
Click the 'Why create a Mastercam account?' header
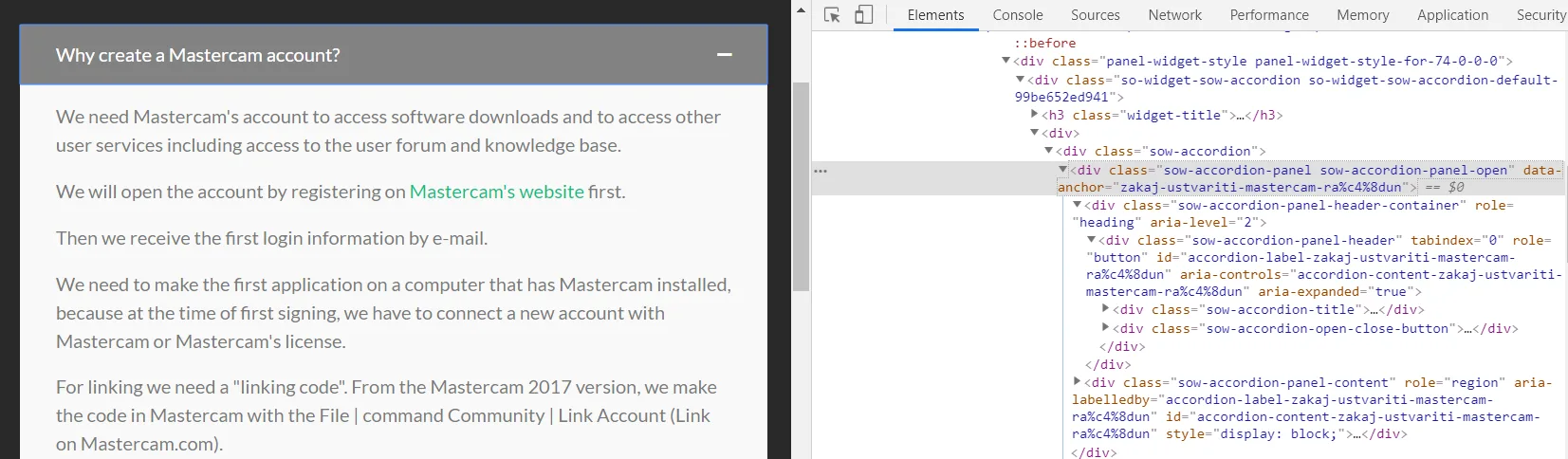[394, 55]
